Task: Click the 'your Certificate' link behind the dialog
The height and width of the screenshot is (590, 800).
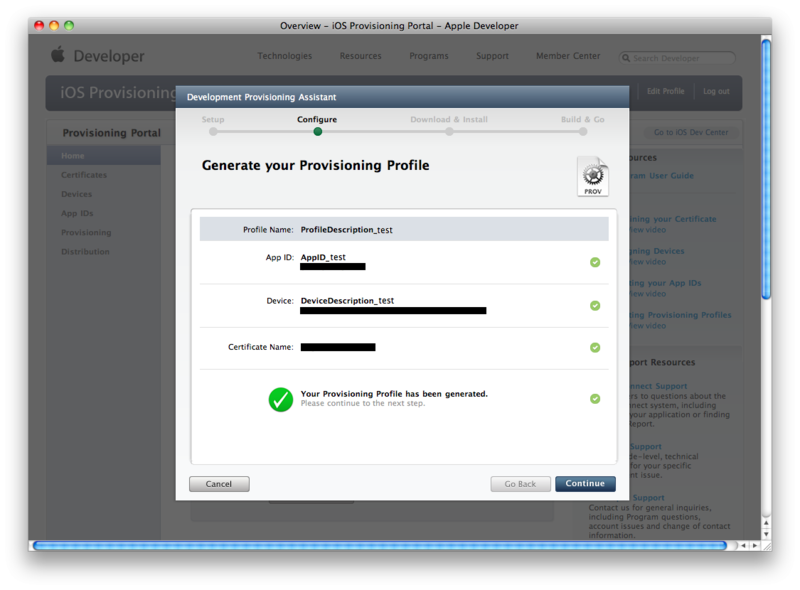Action: coord(673,219)
